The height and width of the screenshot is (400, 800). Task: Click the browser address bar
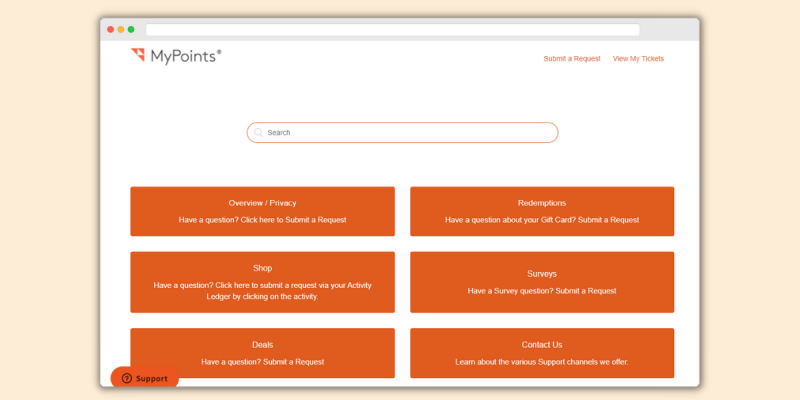click(x=392, y=30)
